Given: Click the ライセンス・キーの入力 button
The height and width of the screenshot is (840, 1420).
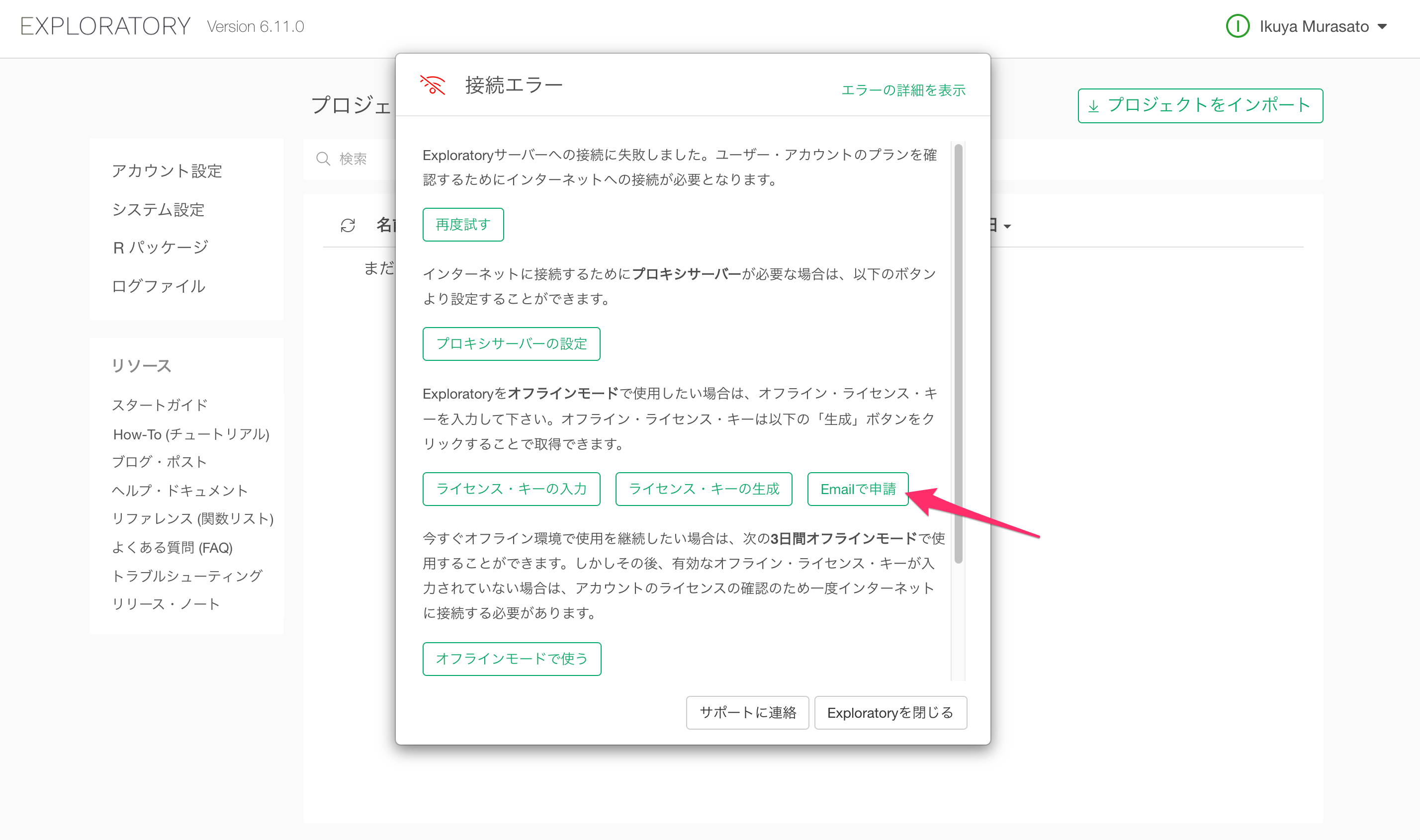Looking at the screenshot, I should 511,489.
